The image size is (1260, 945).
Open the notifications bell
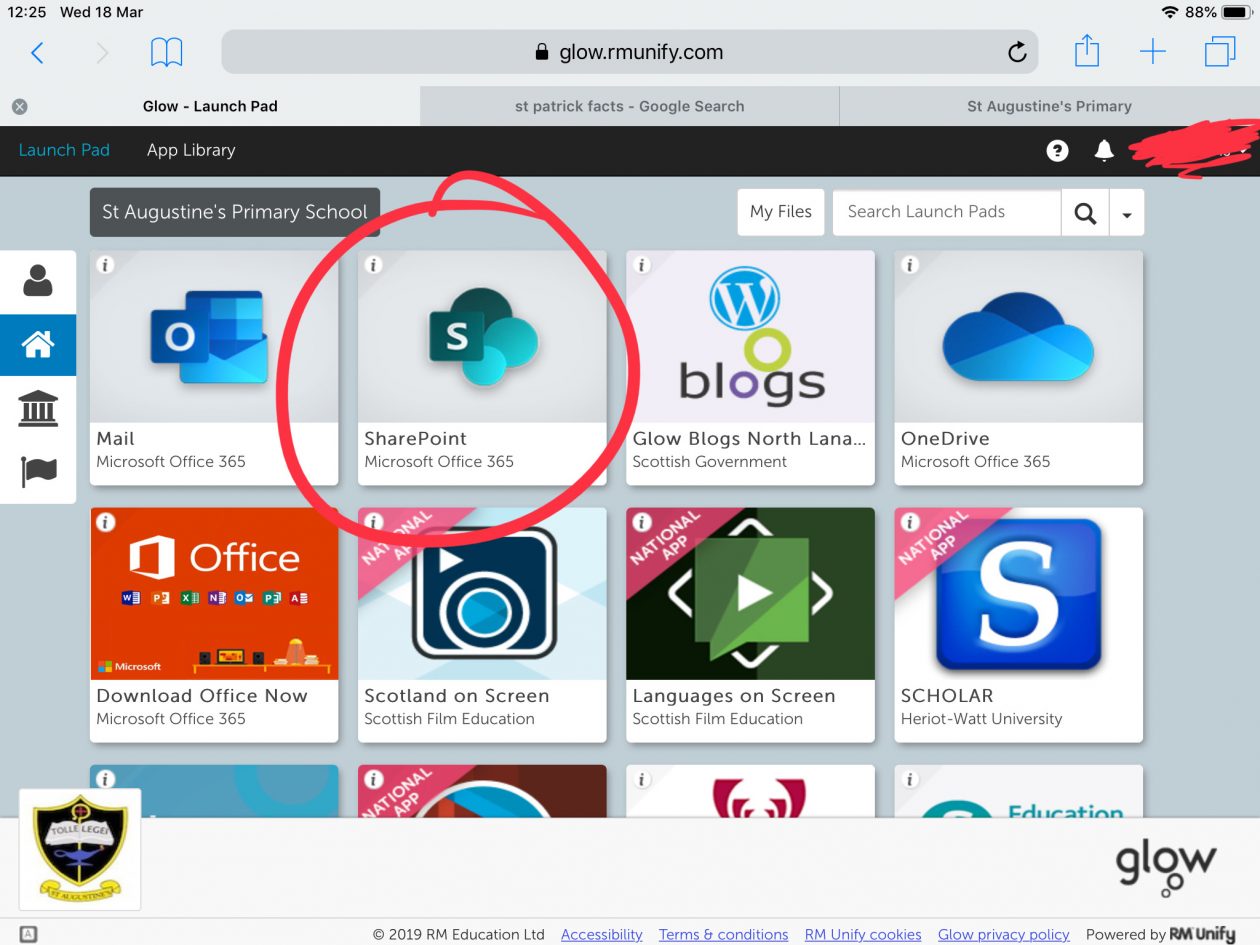tap(1104, 150)
